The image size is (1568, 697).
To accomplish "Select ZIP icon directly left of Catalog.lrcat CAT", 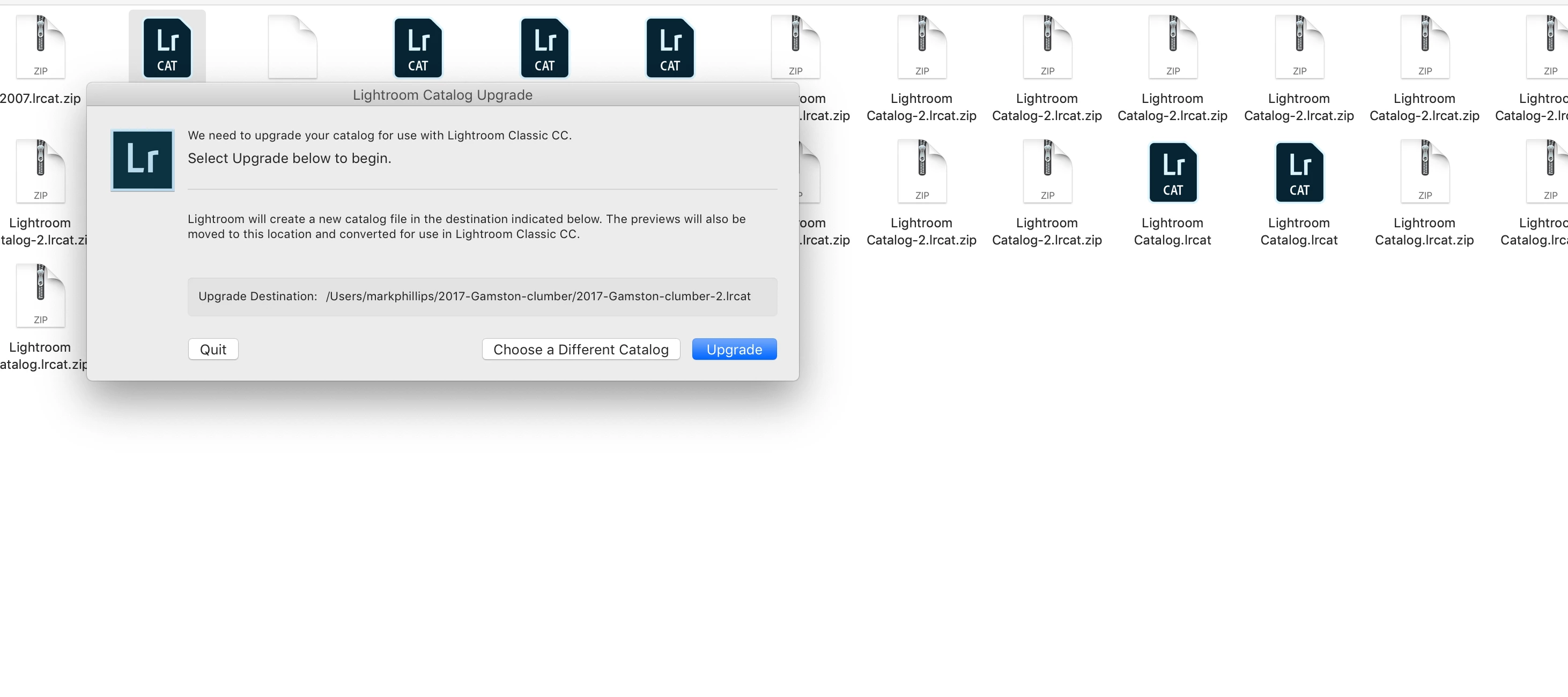I will pos(1047,172).
